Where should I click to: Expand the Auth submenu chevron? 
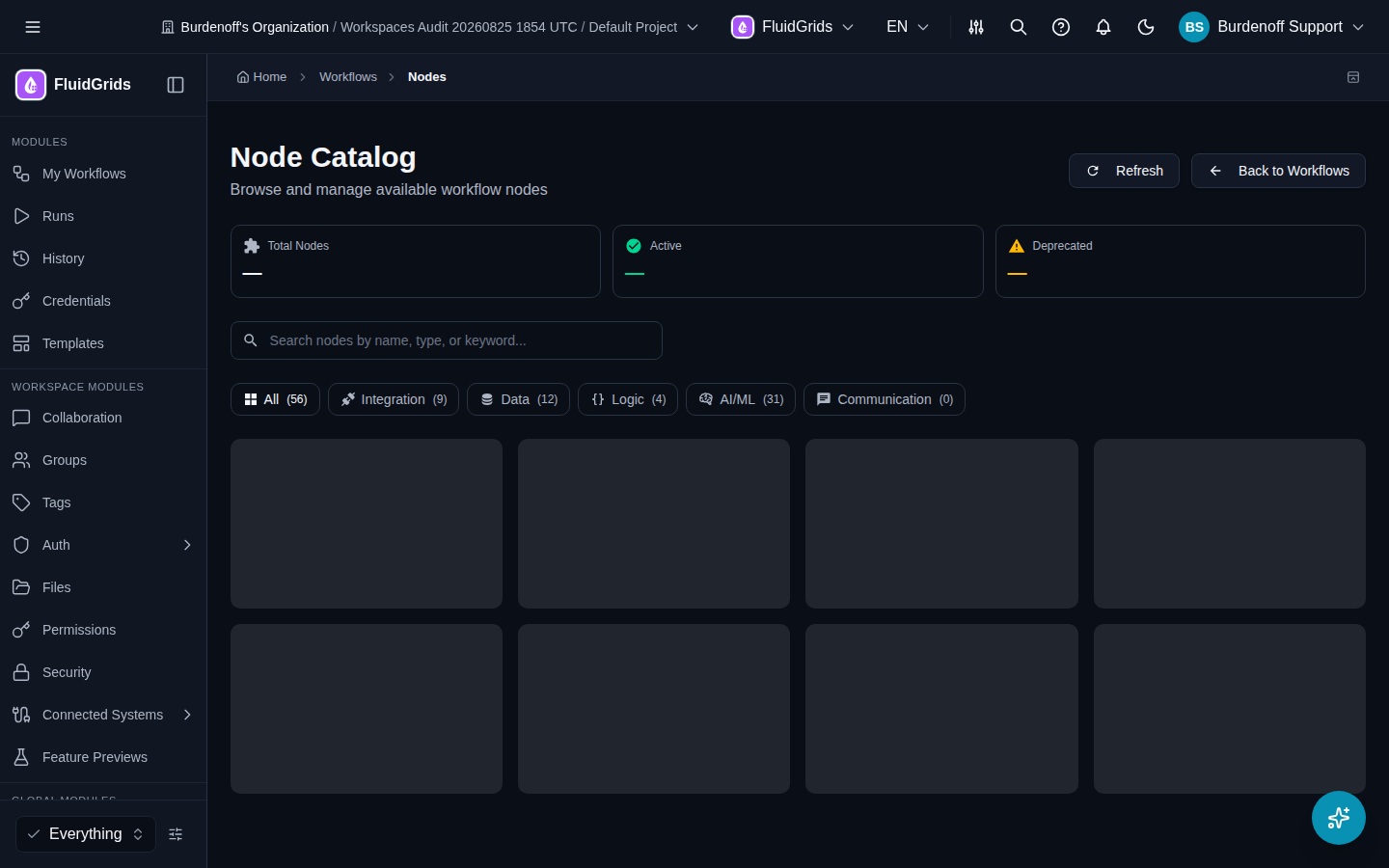[187, 545]
